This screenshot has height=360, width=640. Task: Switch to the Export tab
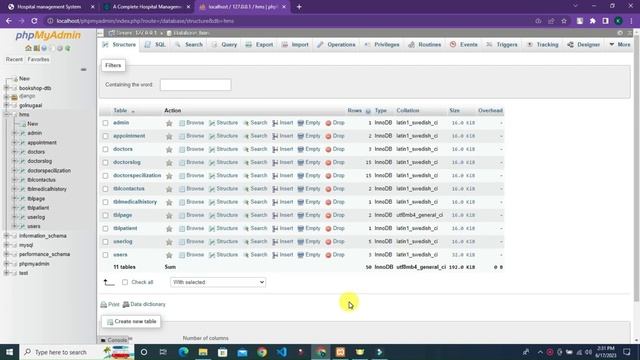pos(260,44)
